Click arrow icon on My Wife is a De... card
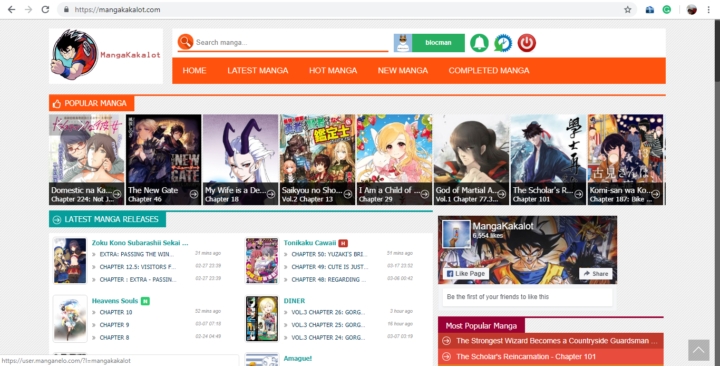The image size is (720, 366). 271,194
